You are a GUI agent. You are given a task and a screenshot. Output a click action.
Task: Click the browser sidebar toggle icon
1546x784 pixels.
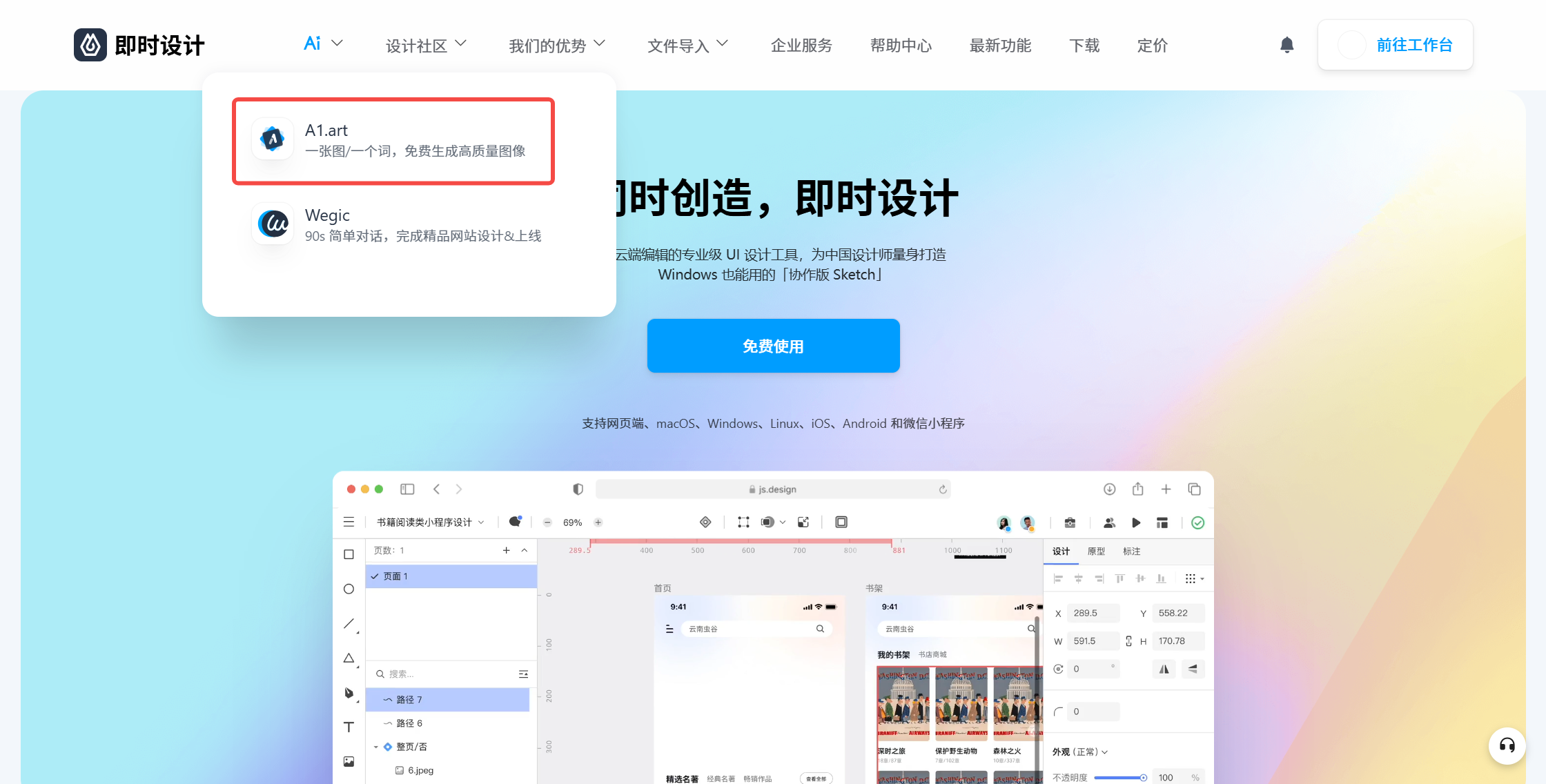(407, 489)
